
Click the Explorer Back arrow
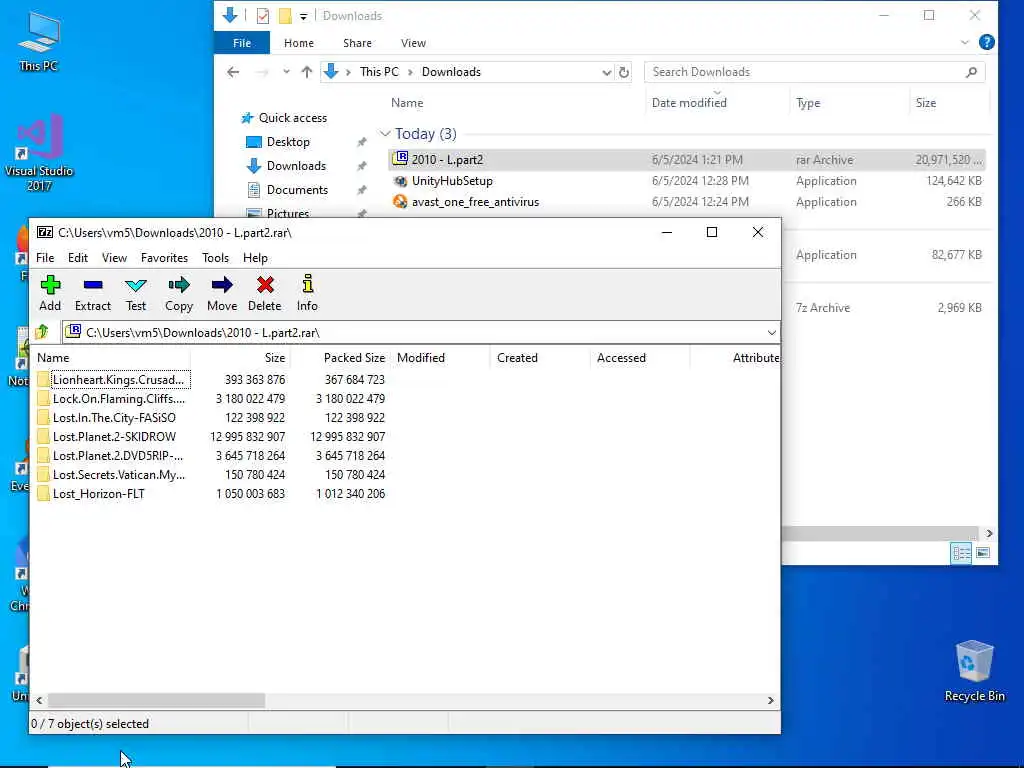233,72
